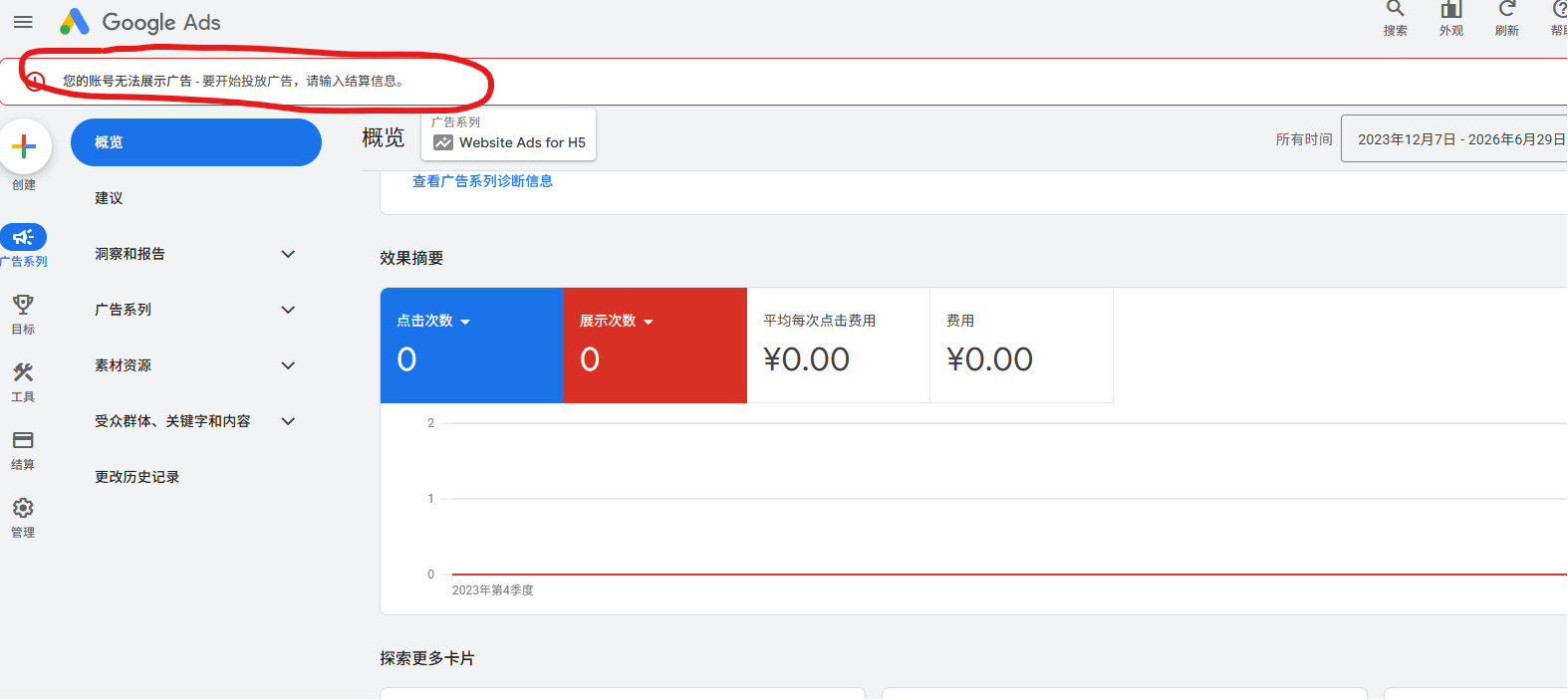This screenshot has width=1568, height=700.
Task: Click the 2023年第4季度 axis label
Action: [493, 590]
